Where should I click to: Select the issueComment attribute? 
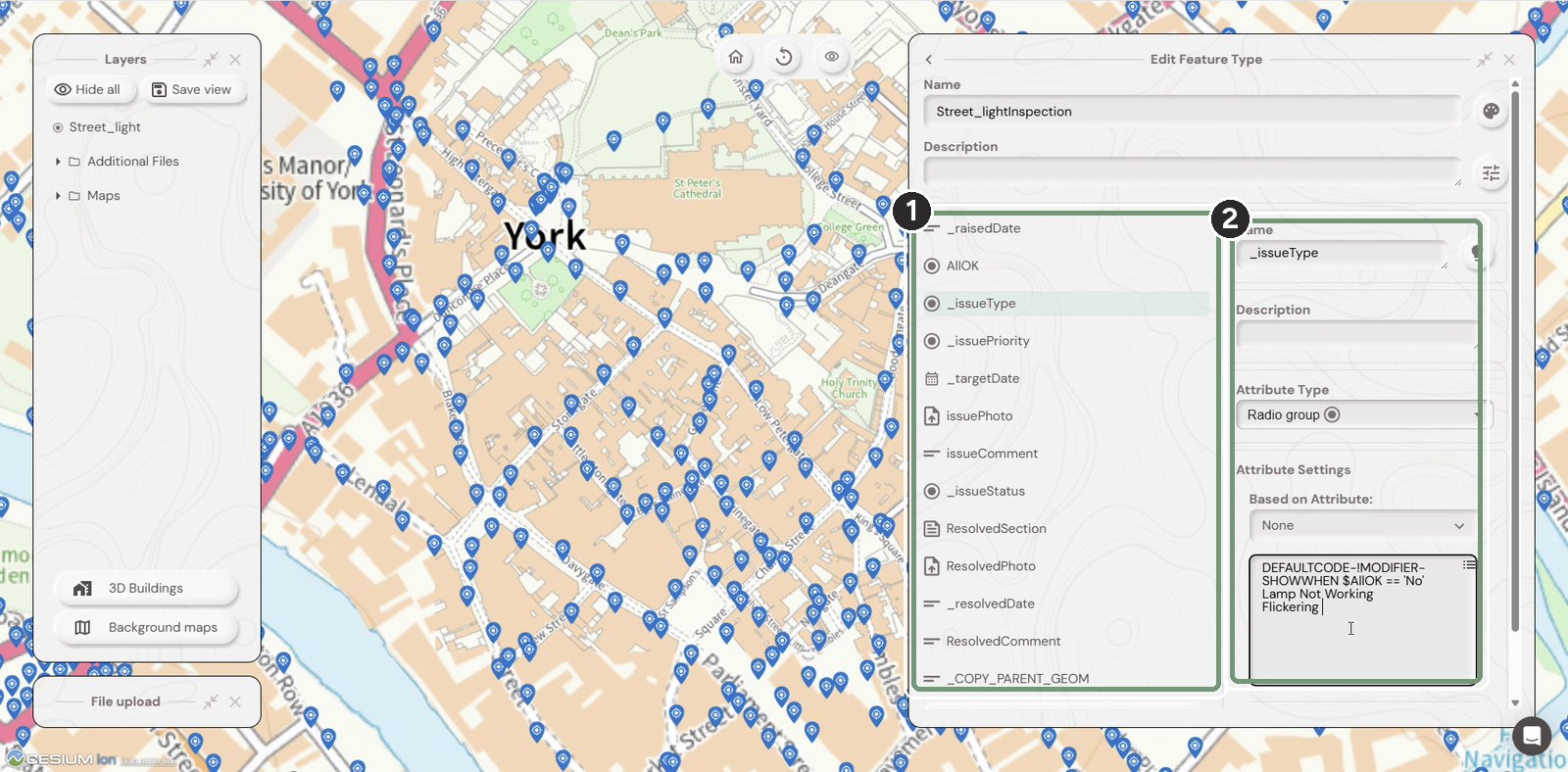point(1066,454)
